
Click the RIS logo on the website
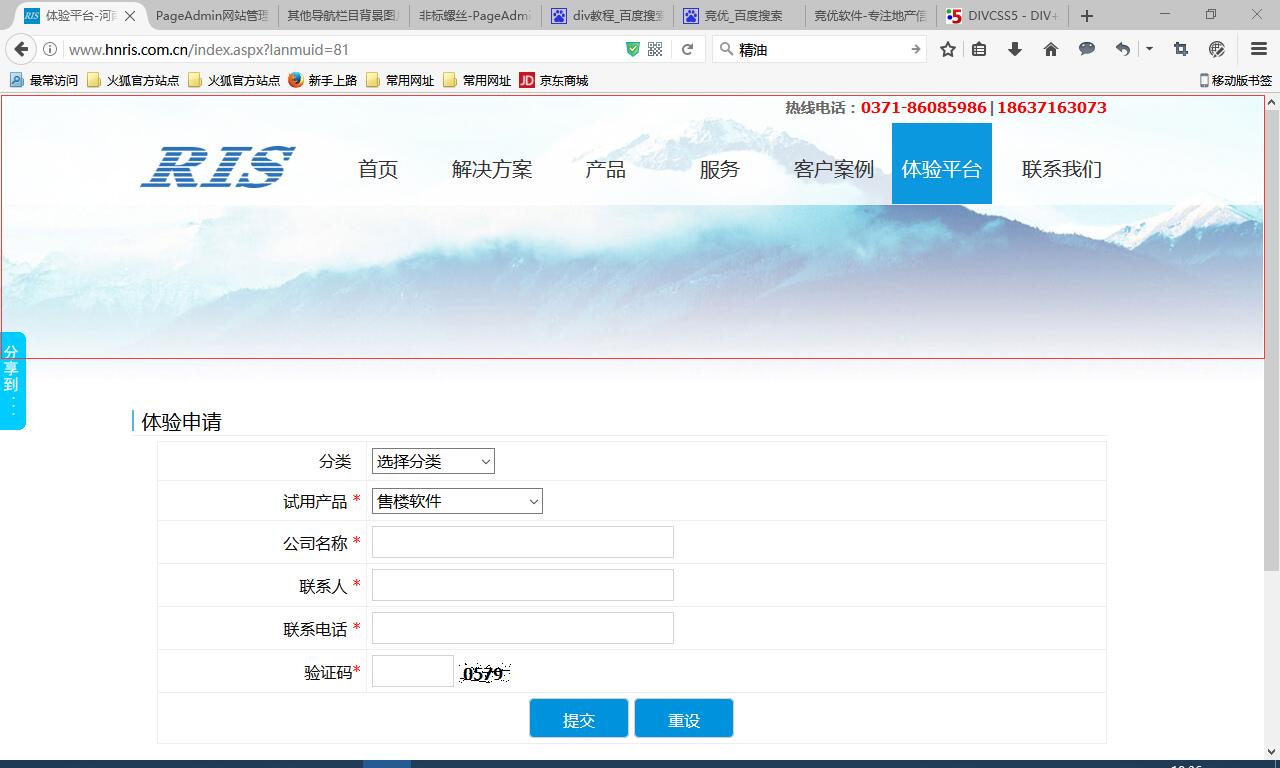[218, 167]
